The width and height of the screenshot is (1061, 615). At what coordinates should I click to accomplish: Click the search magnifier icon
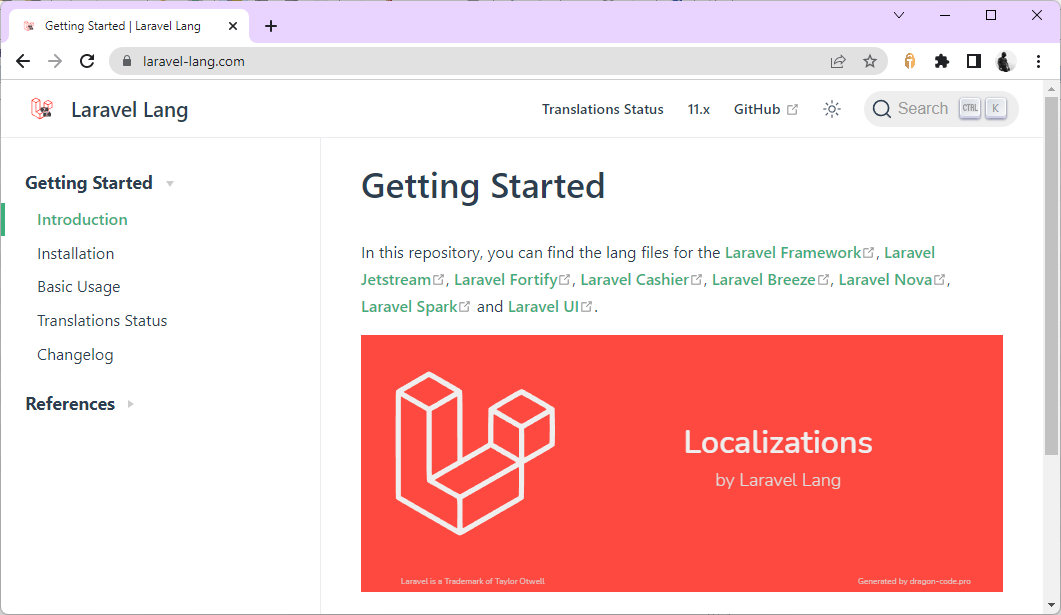pyautogui.click(x=882, y=109)
